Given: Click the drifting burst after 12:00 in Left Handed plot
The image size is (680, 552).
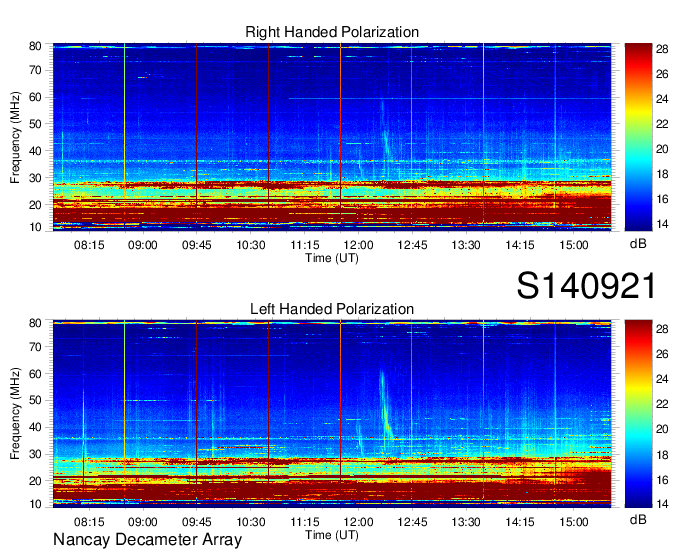Looking at the screenshot, I should point(386,405).
